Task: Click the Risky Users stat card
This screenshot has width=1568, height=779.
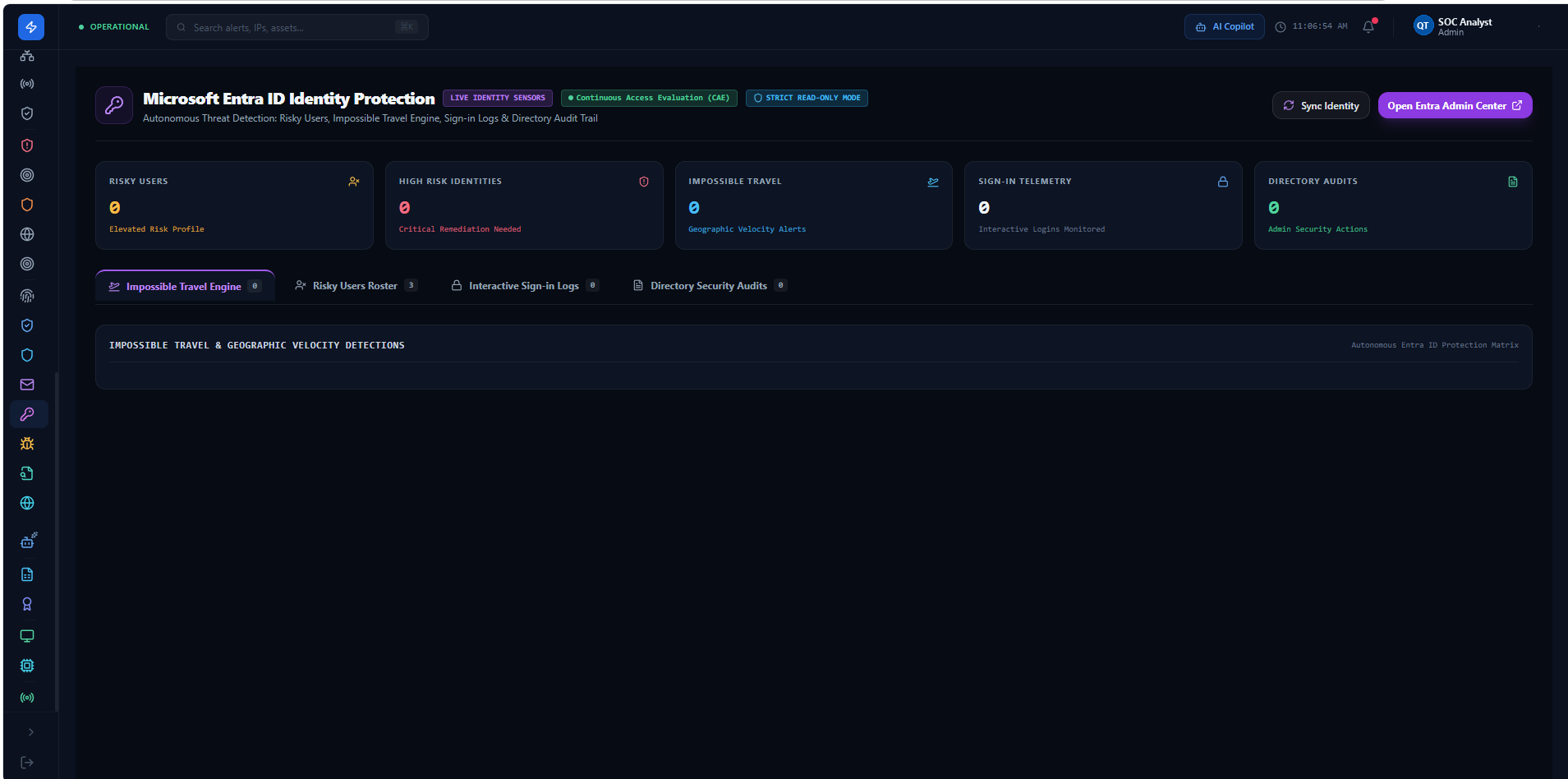Action: tap(234, 205)
